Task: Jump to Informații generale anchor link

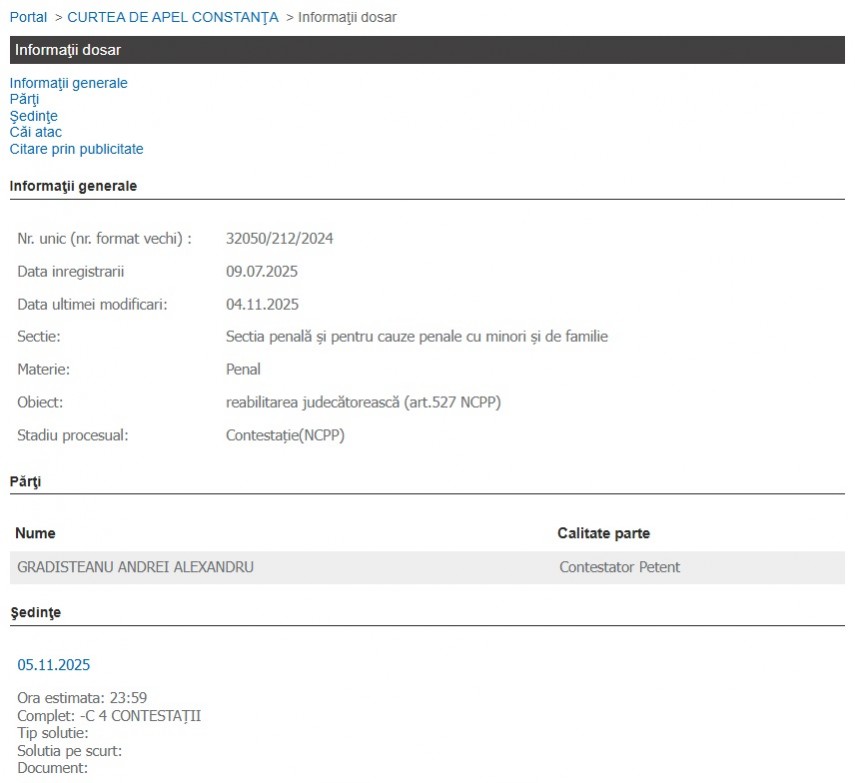Action: pyautogui.click(x=68, y=83)
